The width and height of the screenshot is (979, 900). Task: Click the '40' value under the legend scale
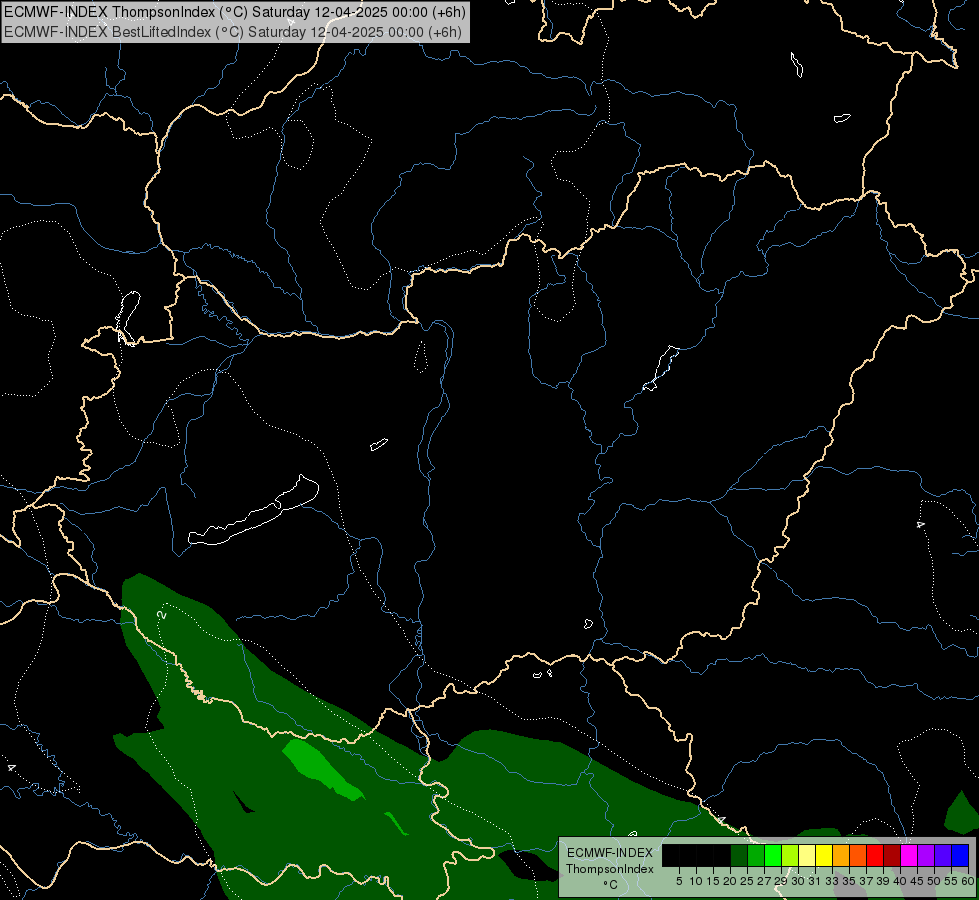900,881
